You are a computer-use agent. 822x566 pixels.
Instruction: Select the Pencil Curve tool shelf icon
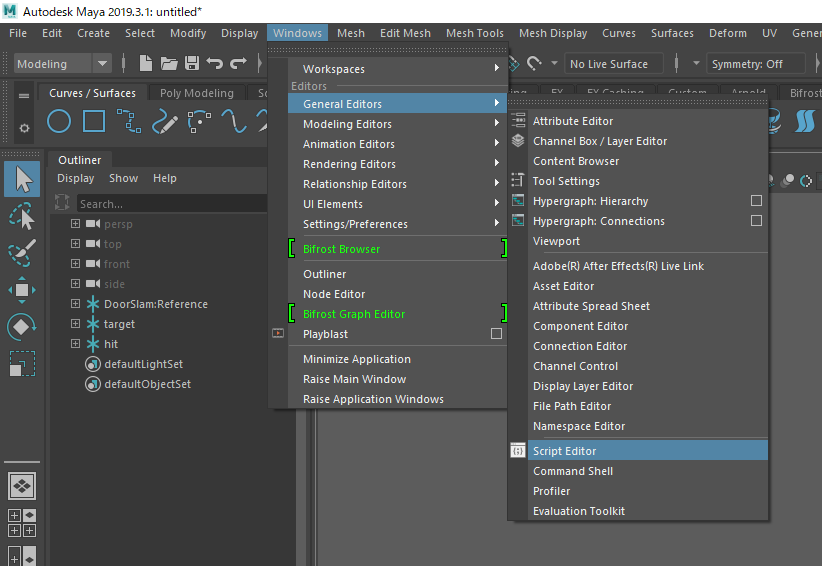coord(165,121)
